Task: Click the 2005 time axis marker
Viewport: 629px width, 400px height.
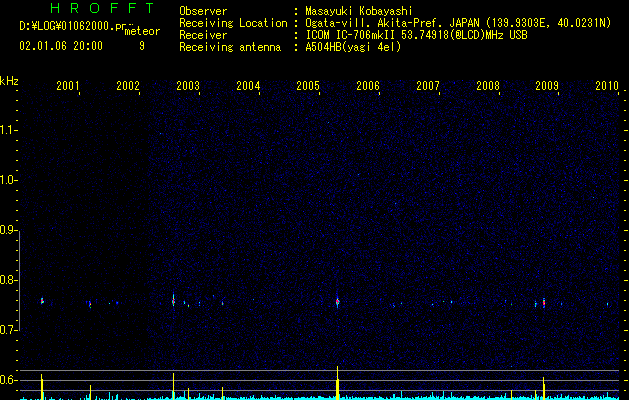Action: (x=308, y=85)
